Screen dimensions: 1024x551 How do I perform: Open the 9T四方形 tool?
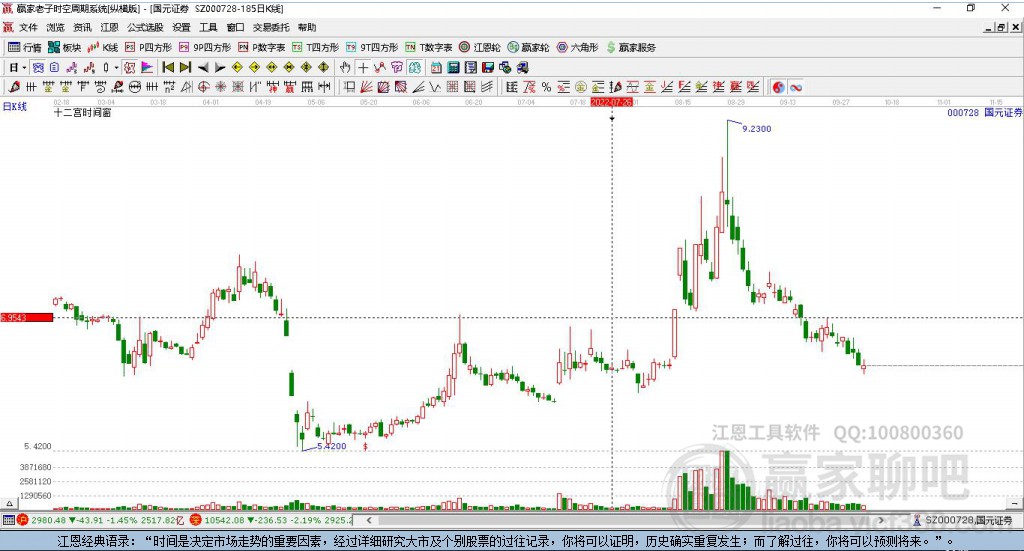(x=372, y=48)
